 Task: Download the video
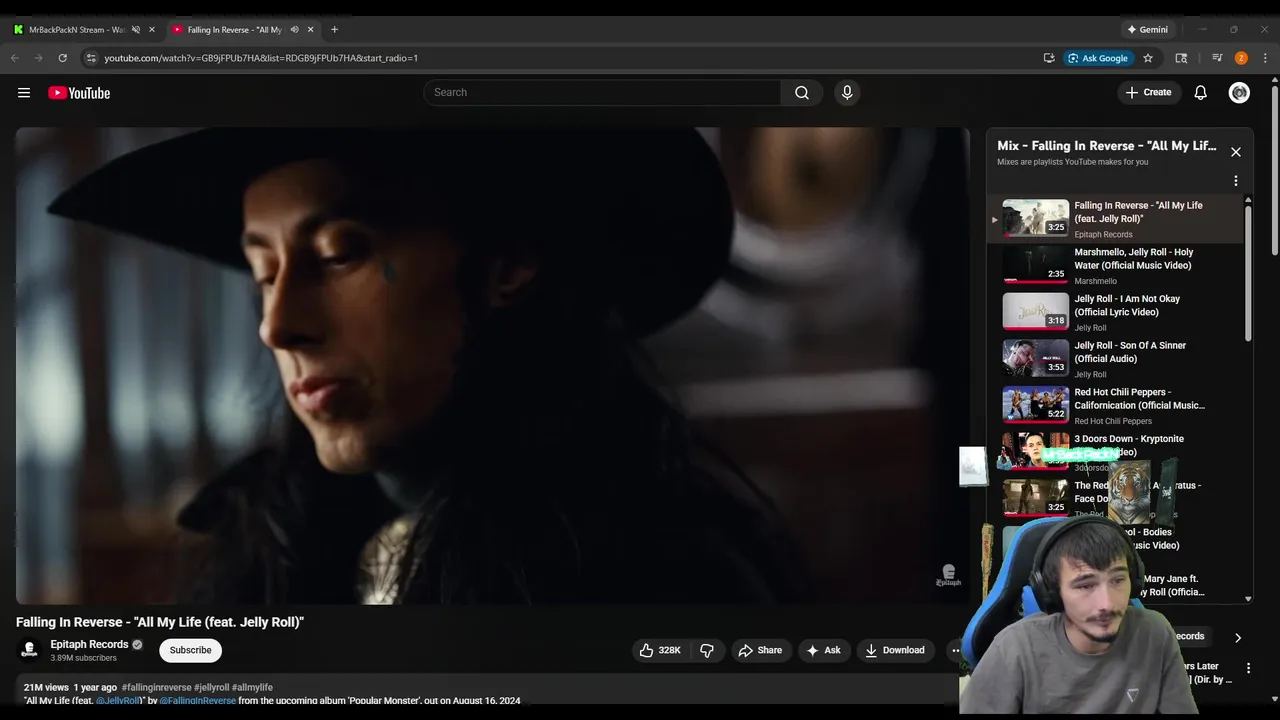coord(895,650)
